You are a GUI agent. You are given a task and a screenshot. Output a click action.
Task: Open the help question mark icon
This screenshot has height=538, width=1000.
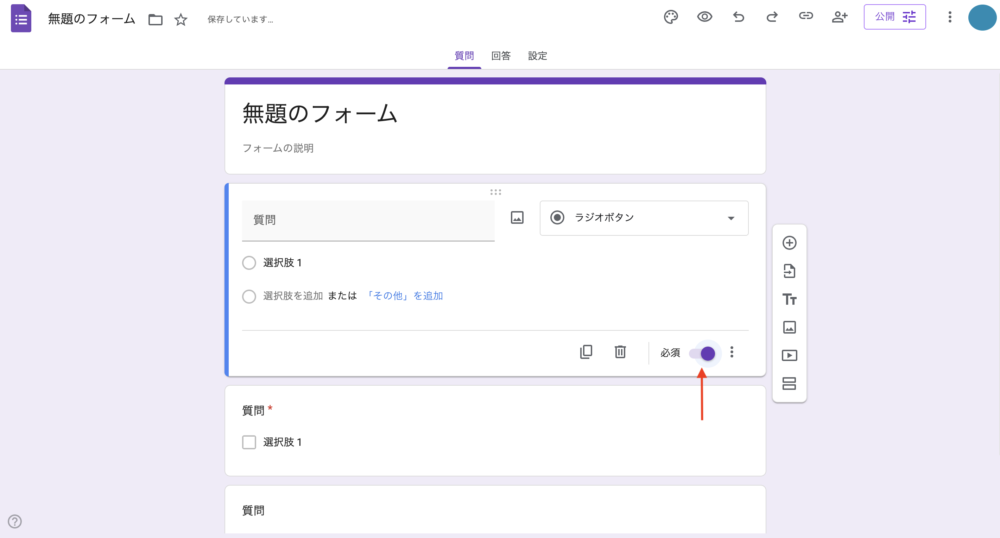pyautogui.click(x=15, y=521)
